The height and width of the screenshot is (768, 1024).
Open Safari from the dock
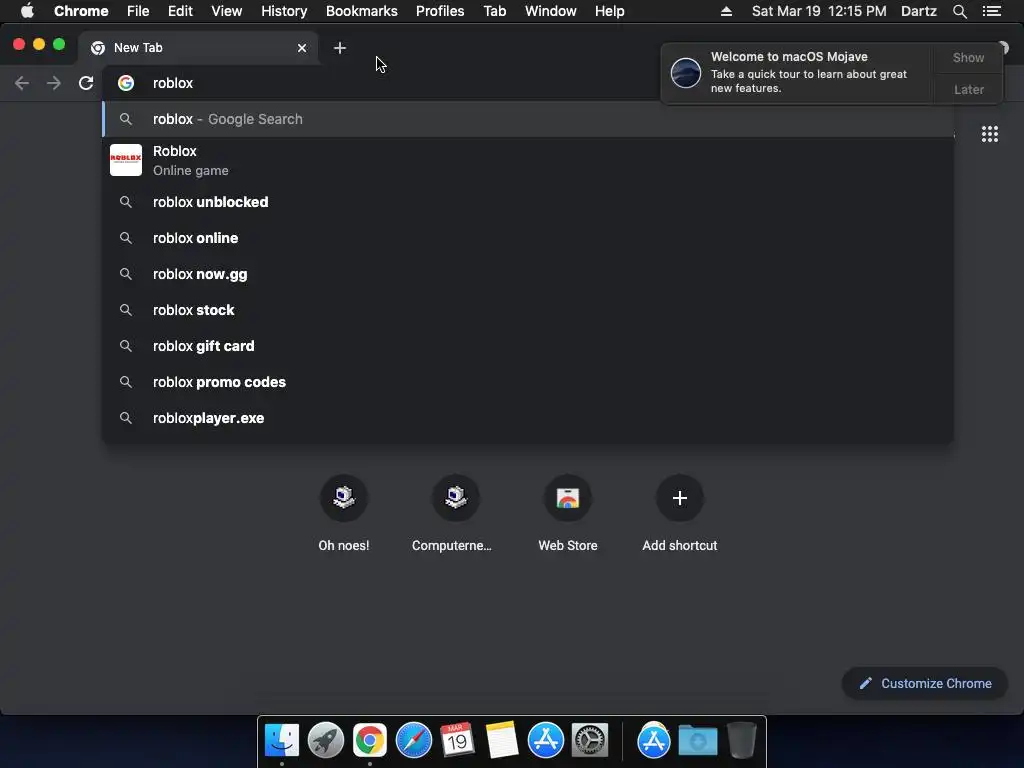click(413, 740)
